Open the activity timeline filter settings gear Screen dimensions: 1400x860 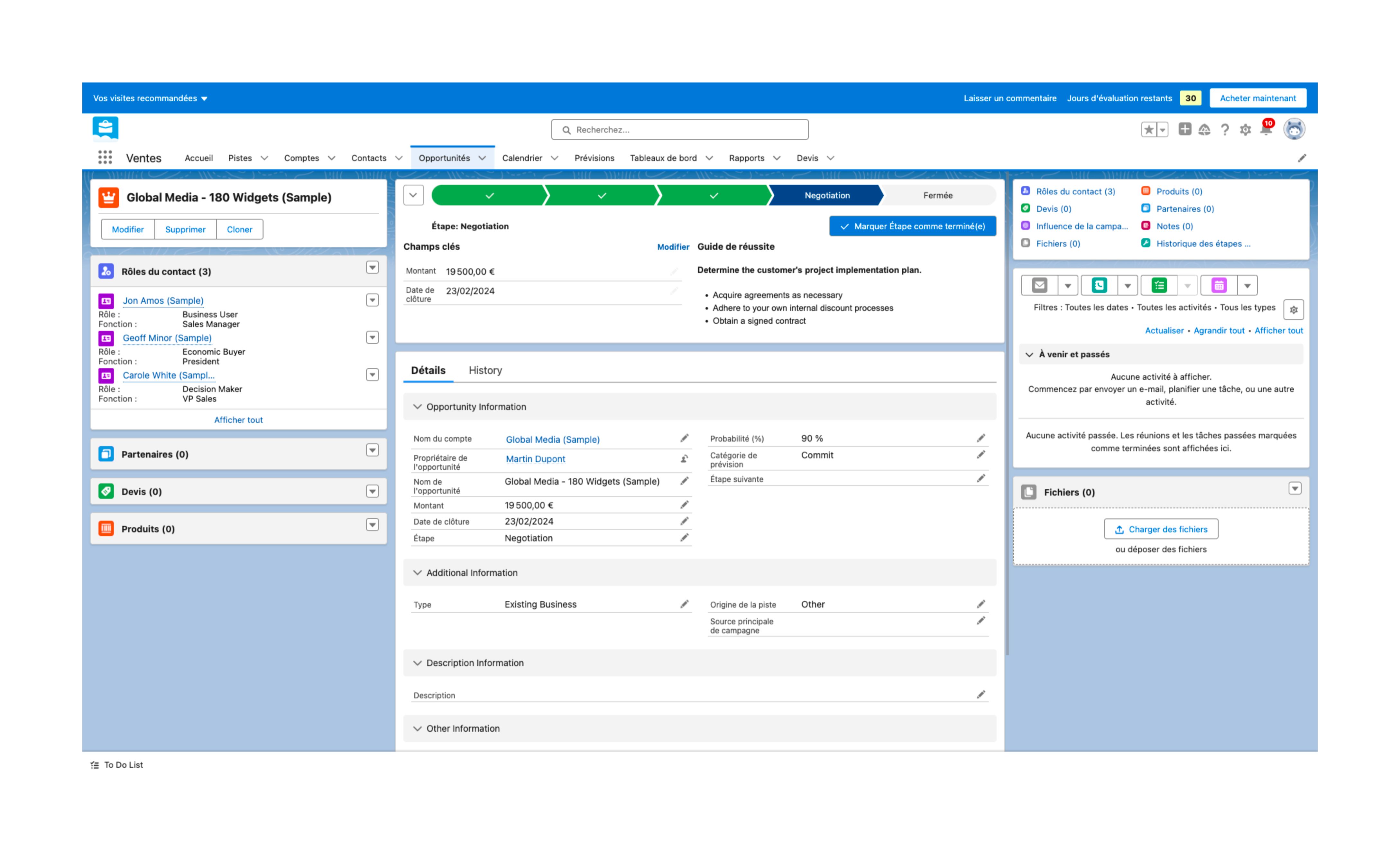(1293, 310)
